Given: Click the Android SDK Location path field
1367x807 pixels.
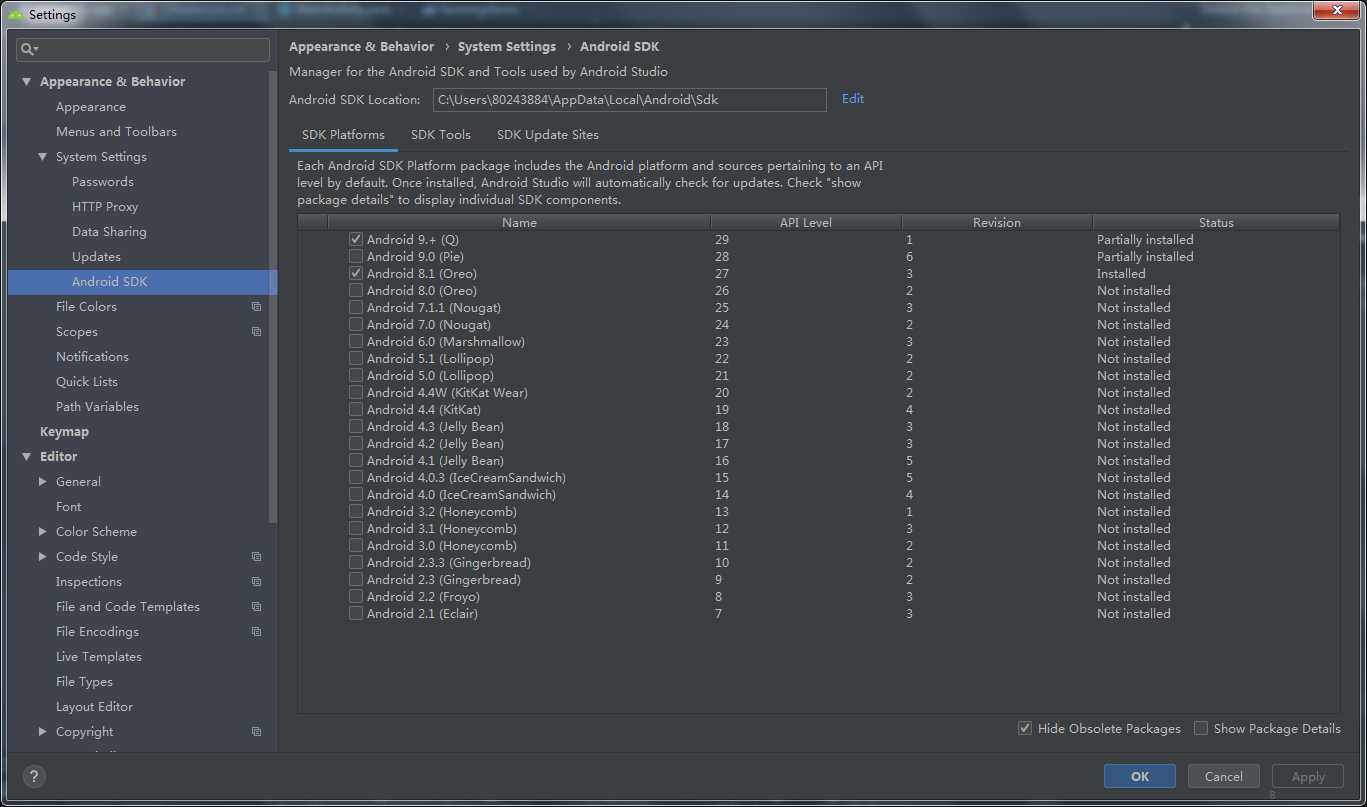Looking at the screenshot, I should (x=630, y=100).
